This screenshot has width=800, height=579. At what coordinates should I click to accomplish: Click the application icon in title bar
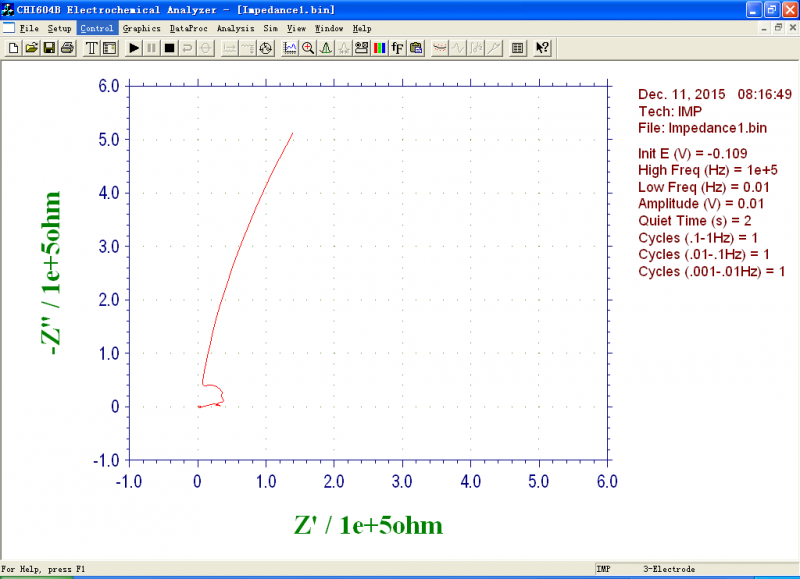8,9
